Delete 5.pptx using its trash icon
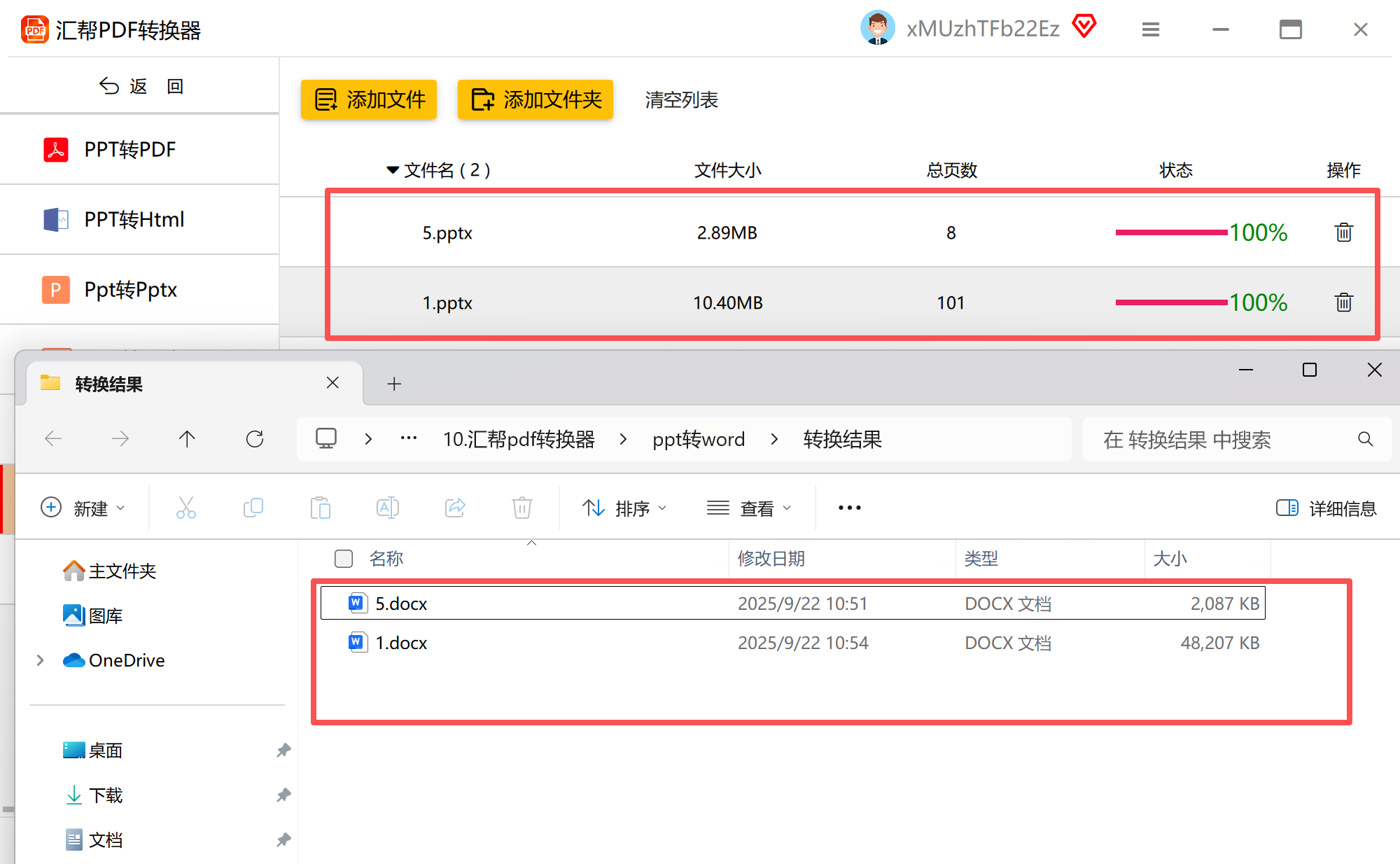Viewport: 1400px width, 864px height. 1343,232
